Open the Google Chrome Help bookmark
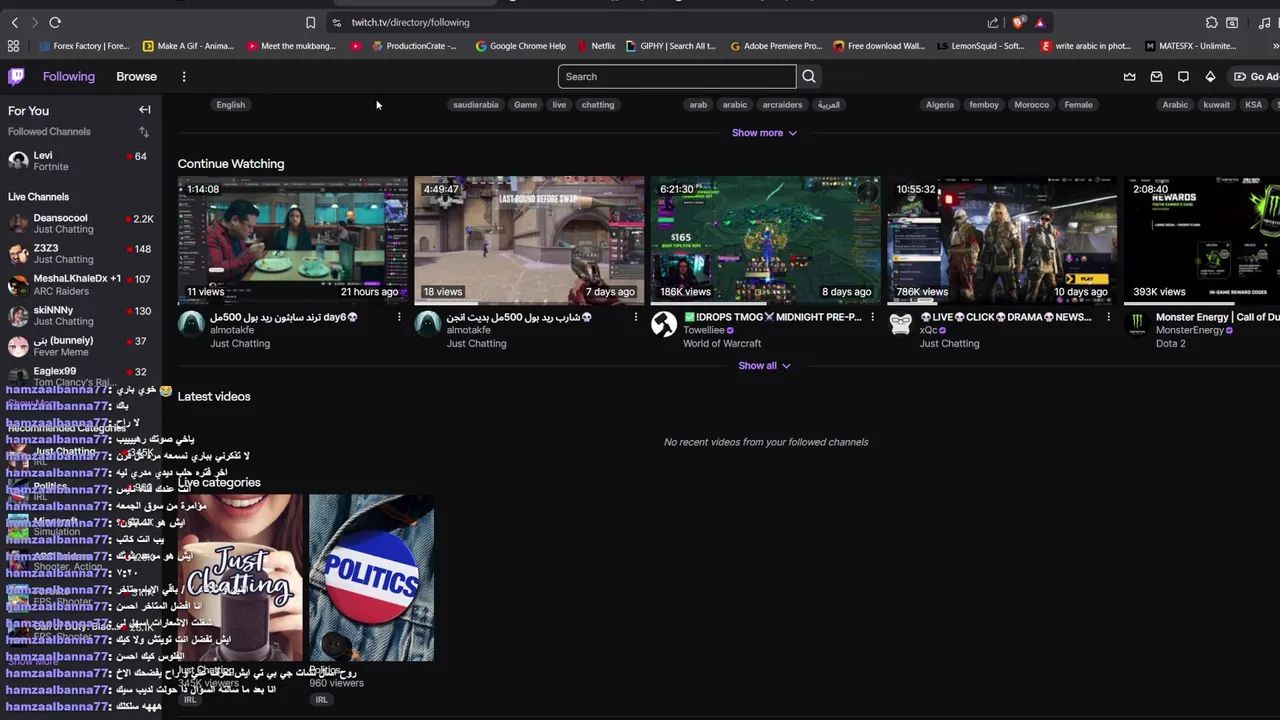The width and height of the screenshot is (1280, 720). [x=520, y=46]
